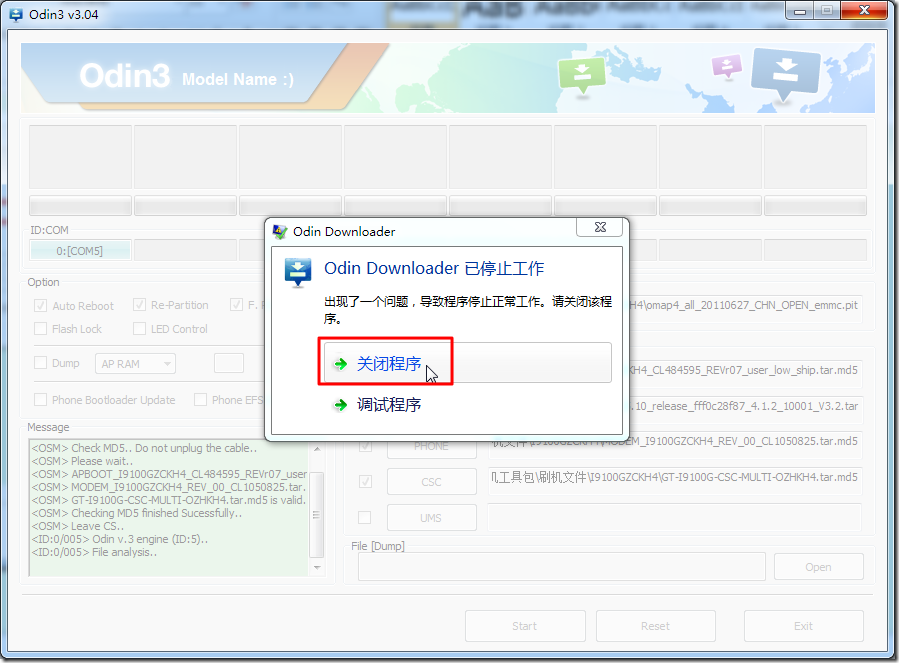
Task: Click the PHONE file button
Action: (x=432, y=446)
